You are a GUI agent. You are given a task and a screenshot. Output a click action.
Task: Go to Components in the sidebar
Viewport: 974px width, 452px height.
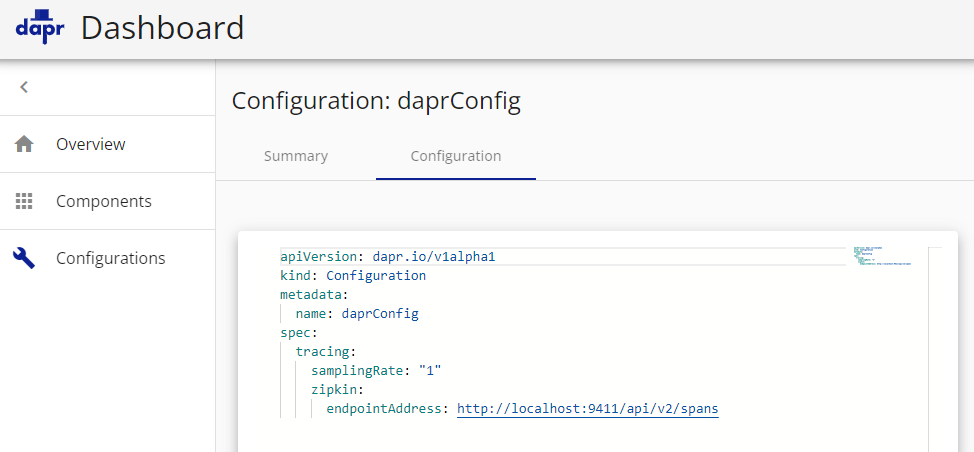tap(103, 201)
